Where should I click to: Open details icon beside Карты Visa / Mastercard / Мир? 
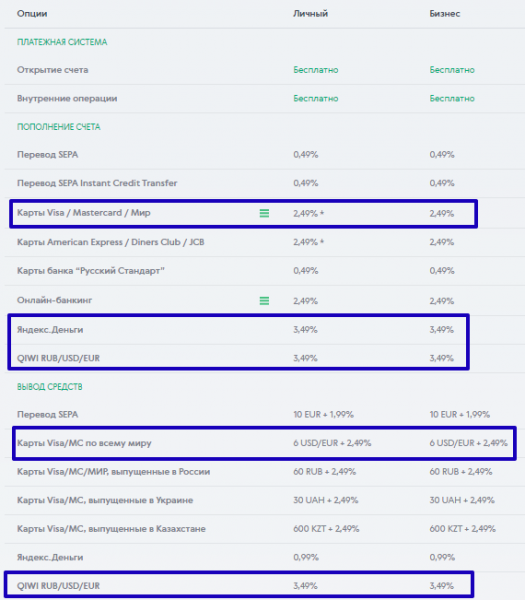[264, 213]
